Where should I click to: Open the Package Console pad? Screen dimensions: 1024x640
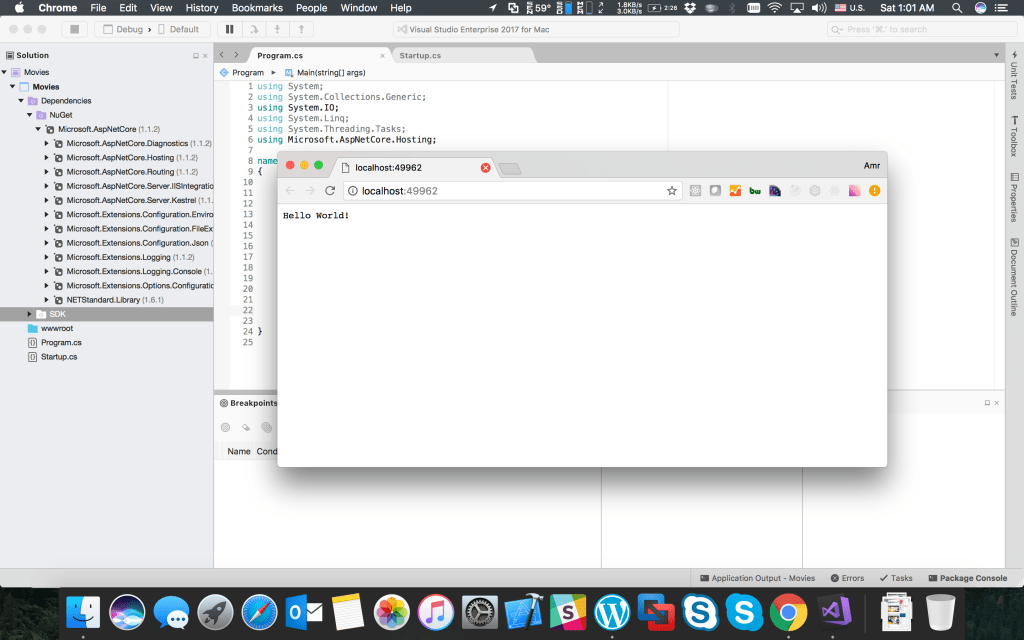pyautogui.click(x=968, y=578)
